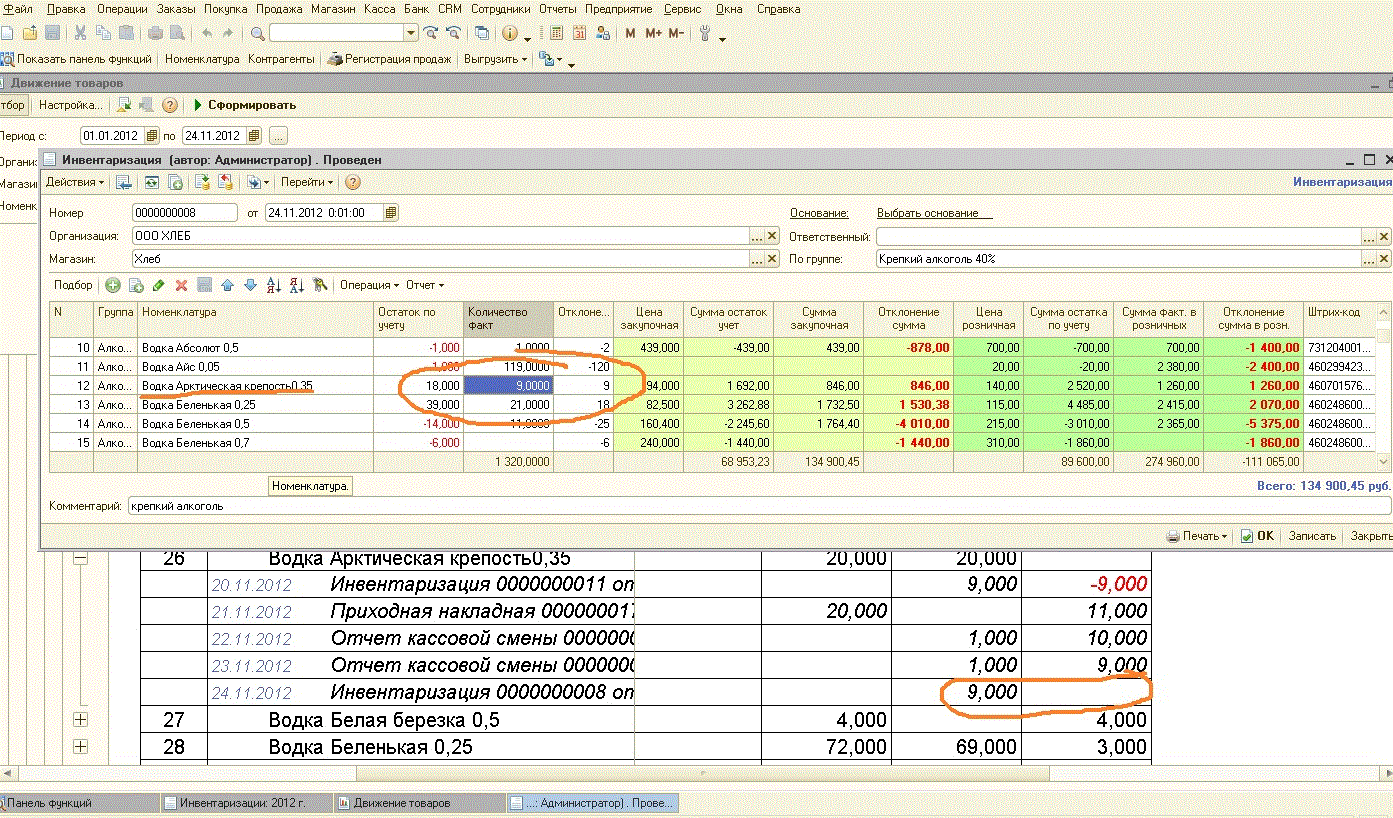Click the Undo arrow icon
Screen dimensions: 1393x818
pyautogui.click(x=207, y=33)
